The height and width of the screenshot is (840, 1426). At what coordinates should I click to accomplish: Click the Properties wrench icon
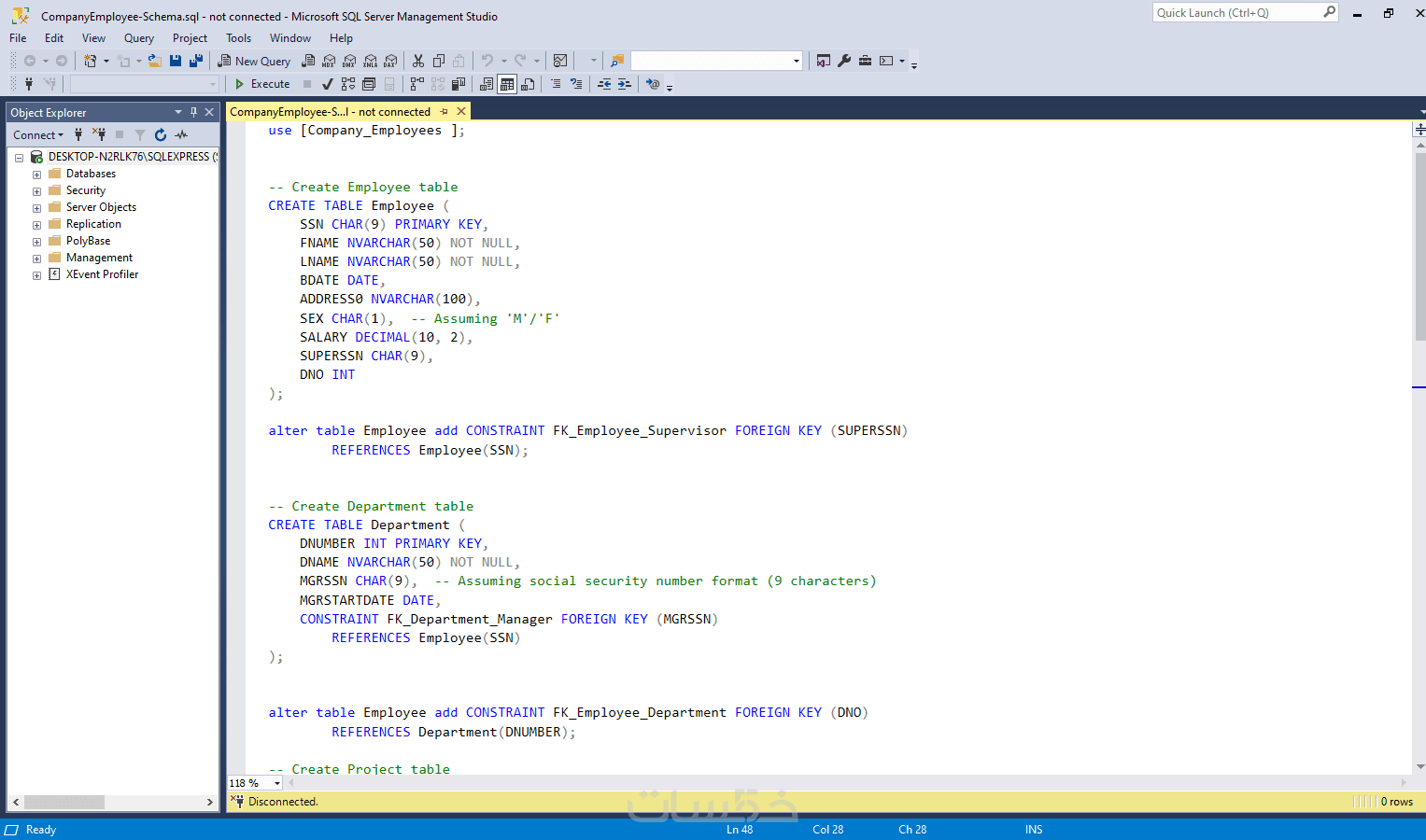point(844,61)
